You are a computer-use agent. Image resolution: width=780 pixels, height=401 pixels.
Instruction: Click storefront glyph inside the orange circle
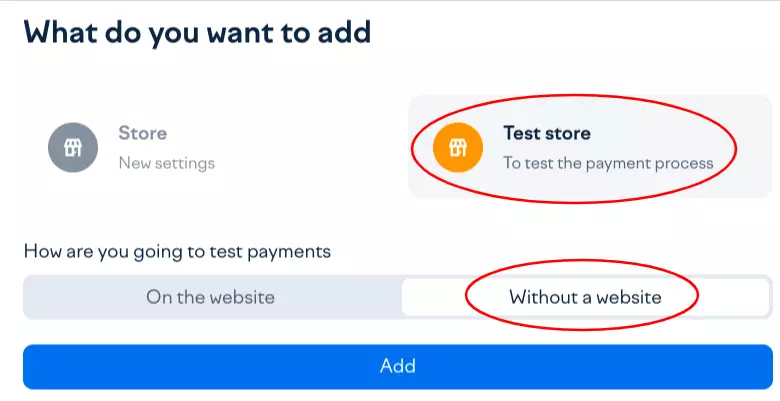[458, 148]
